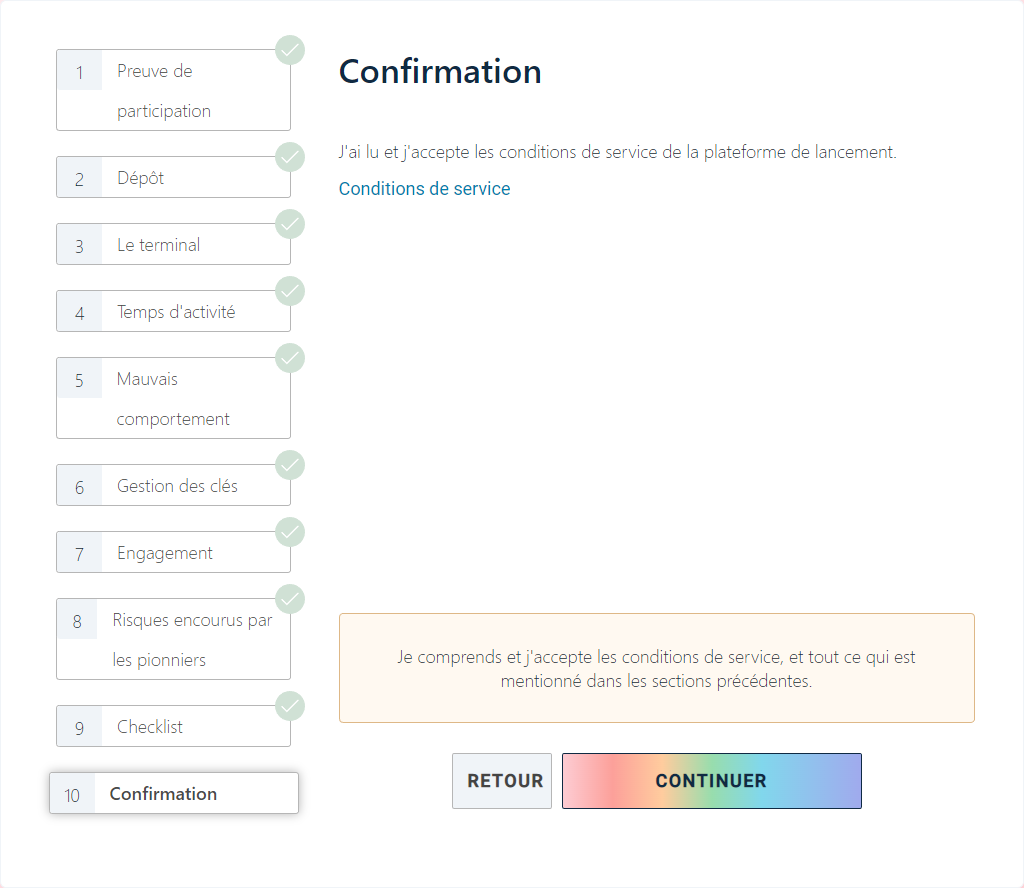Image resolution: width=1024 pixels, height=888 pixels.
Task: Open the Conditions de service link
Action: click(x=424, y=189)
